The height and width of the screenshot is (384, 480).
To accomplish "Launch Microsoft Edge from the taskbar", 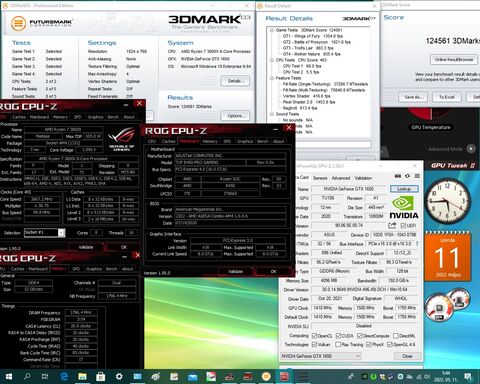I will coord(64,377).
